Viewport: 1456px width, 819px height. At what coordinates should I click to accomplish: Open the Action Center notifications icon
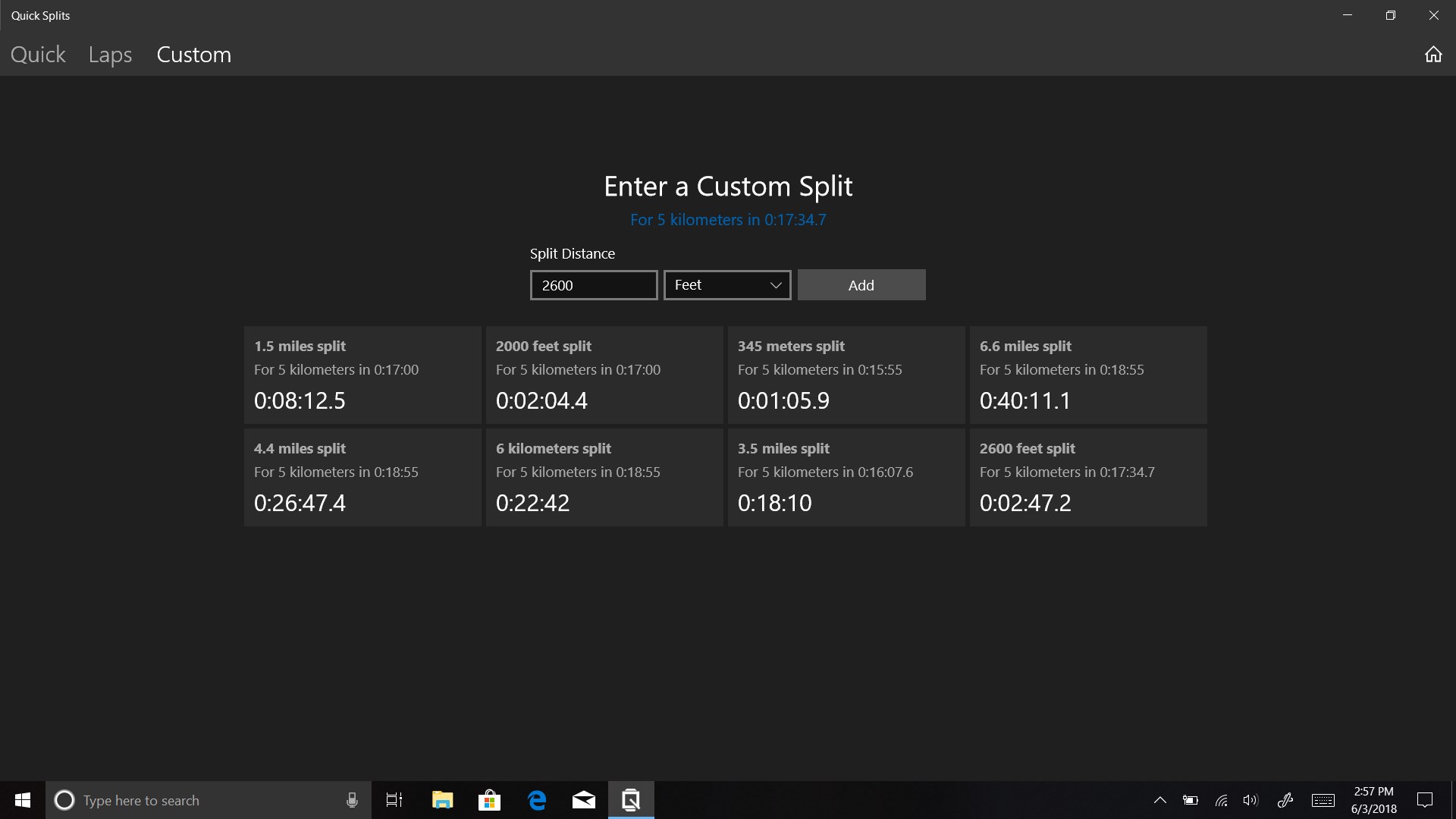point(1424,800)
